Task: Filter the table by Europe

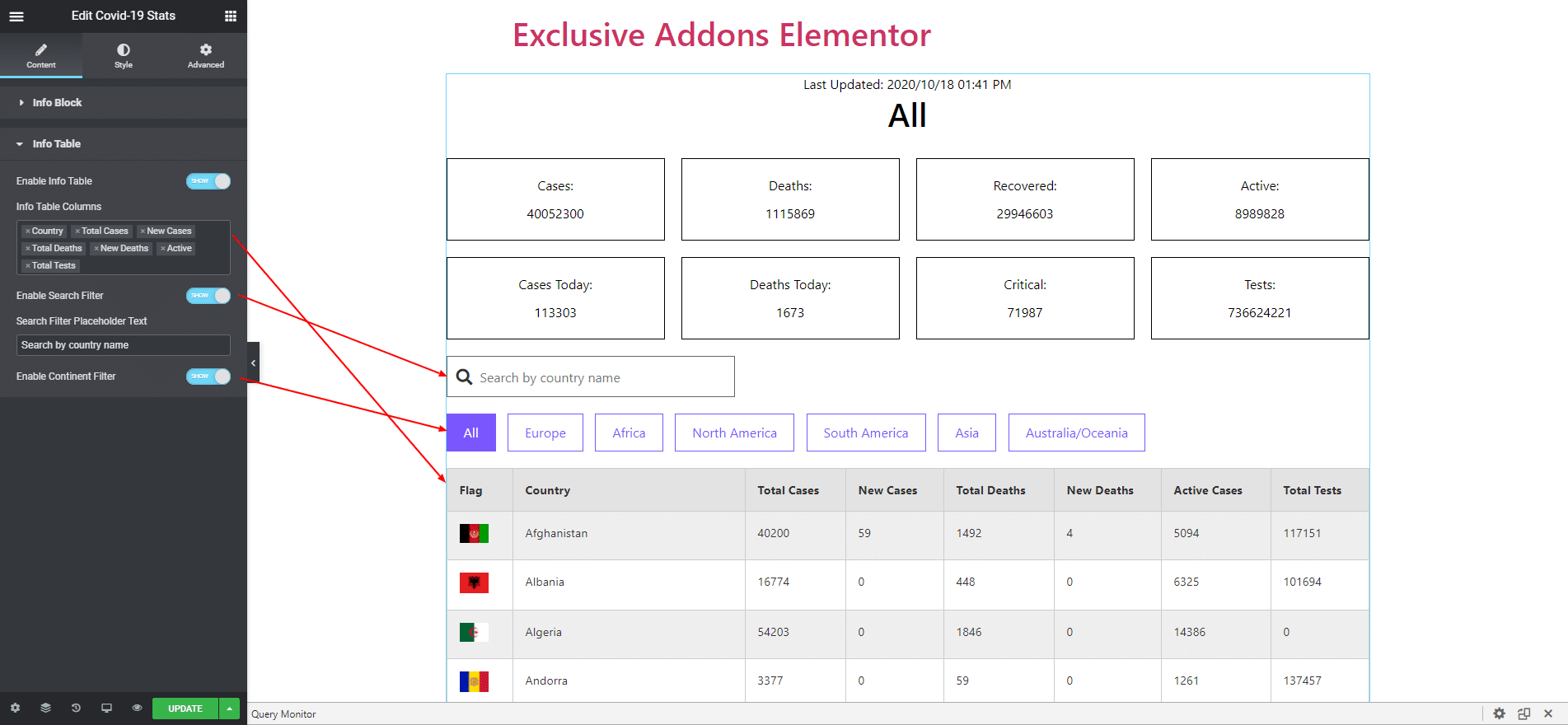Action: click(545, 433)
